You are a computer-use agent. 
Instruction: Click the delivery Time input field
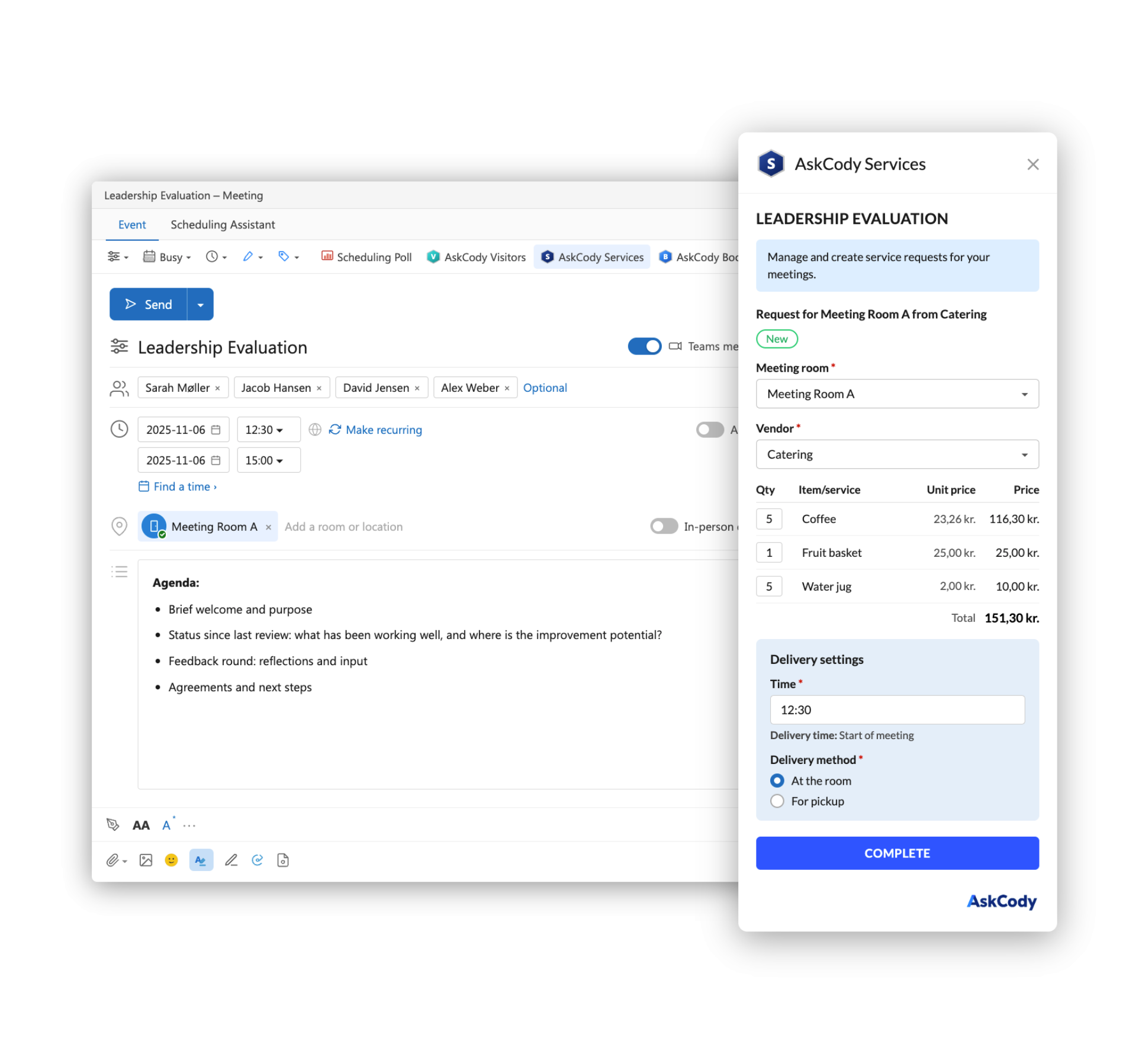[x=897, y=710]
